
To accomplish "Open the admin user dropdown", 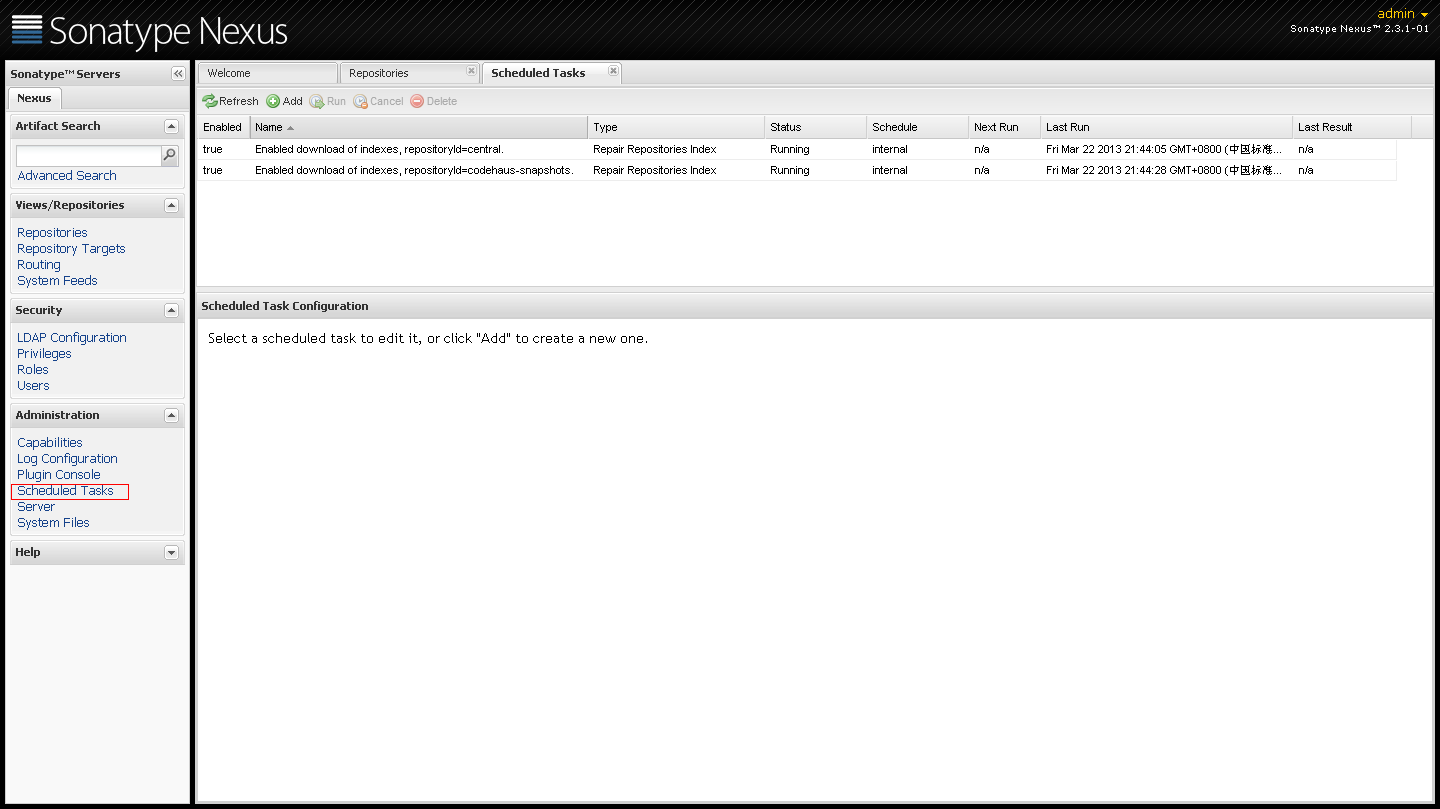I will [x=1403, y=14].
